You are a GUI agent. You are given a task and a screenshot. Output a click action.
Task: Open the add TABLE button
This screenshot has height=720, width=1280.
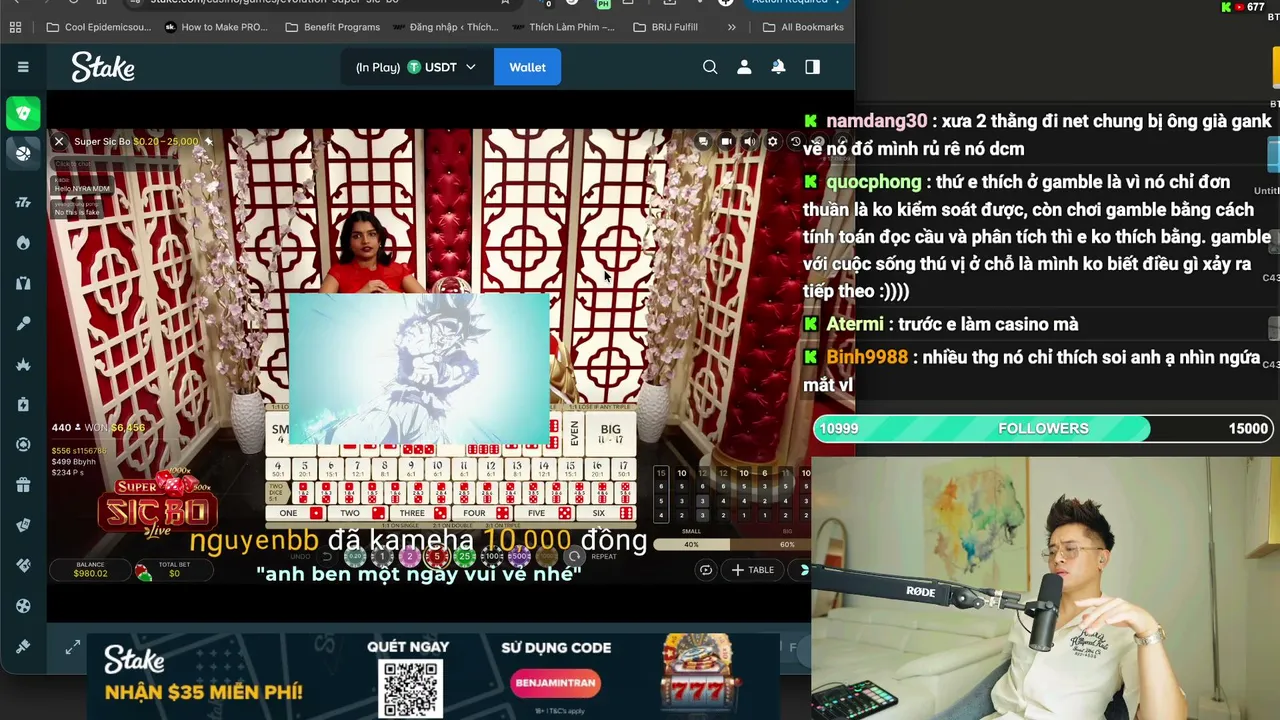click(753, 570)
